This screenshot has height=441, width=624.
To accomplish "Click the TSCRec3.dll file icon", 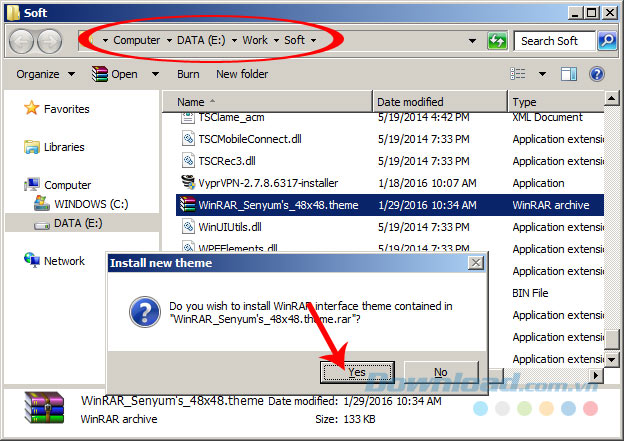I will 188,161.
